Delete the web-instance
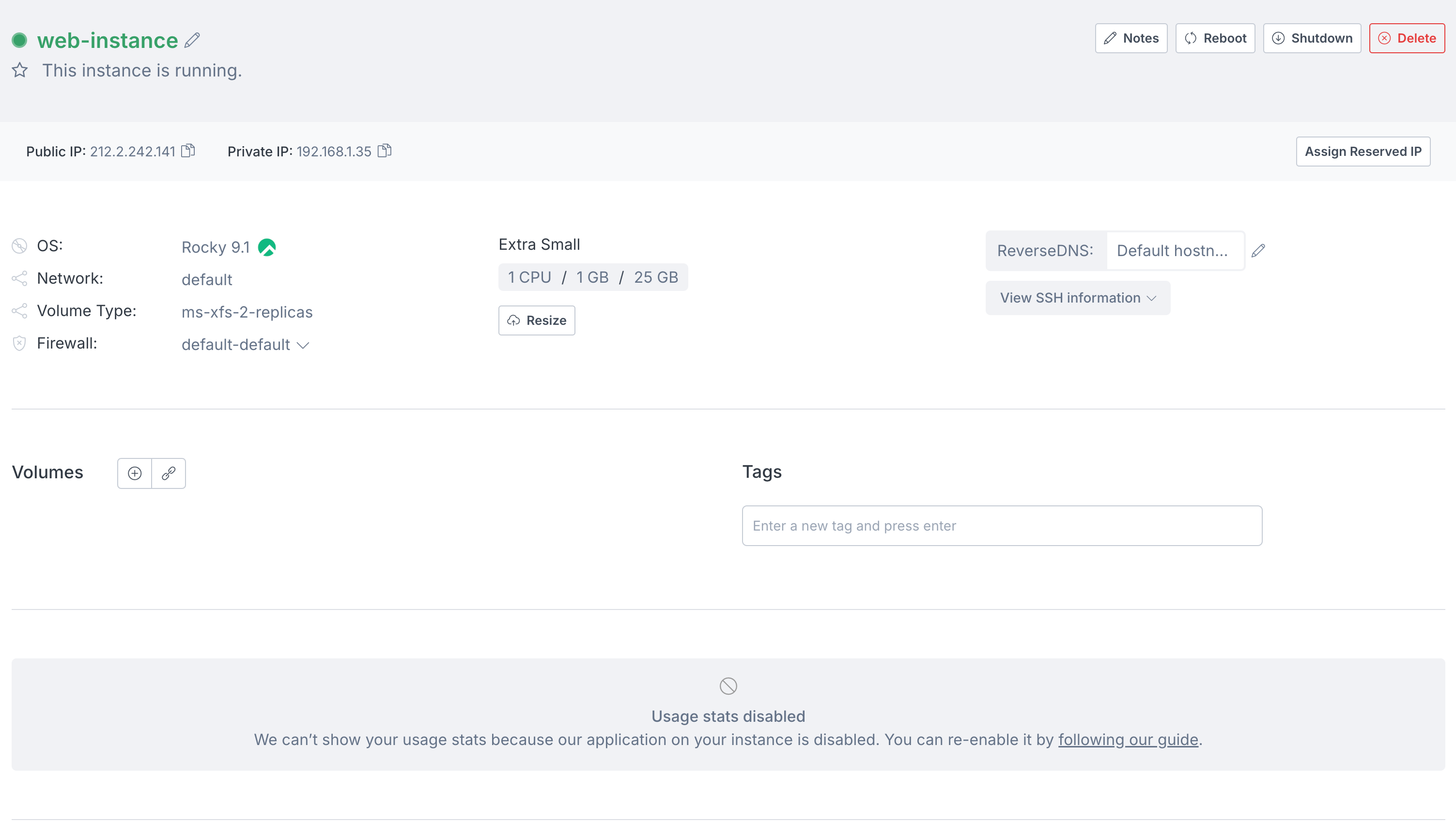Screen dimensions: 1456x822 [x=1407, y=38]
